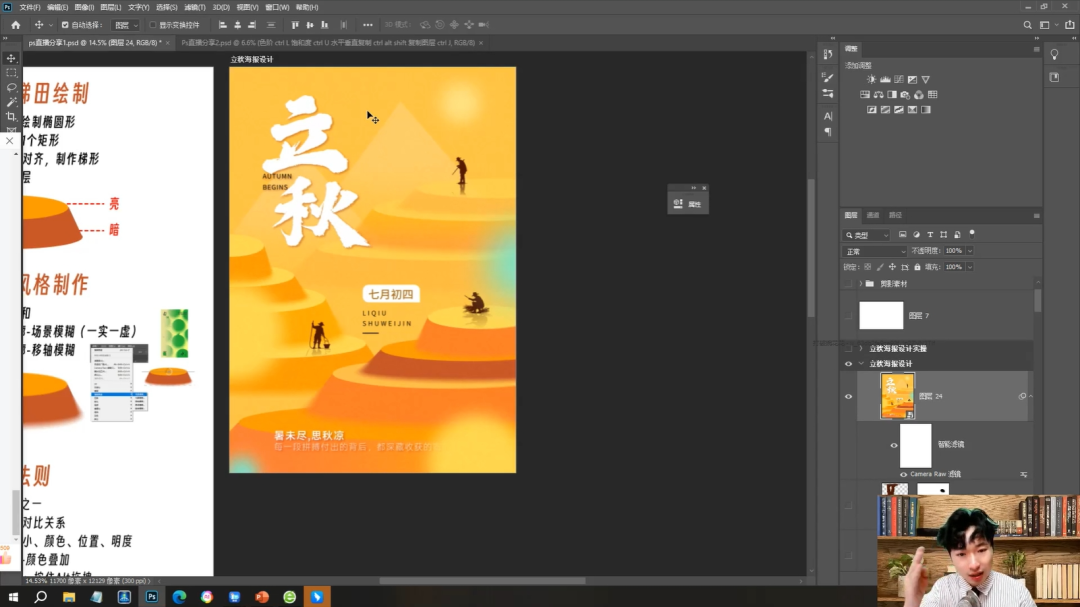Click the Home icon in options bar
The height and width of the screenshot is (607, 1080).
[x=16, y=25]
